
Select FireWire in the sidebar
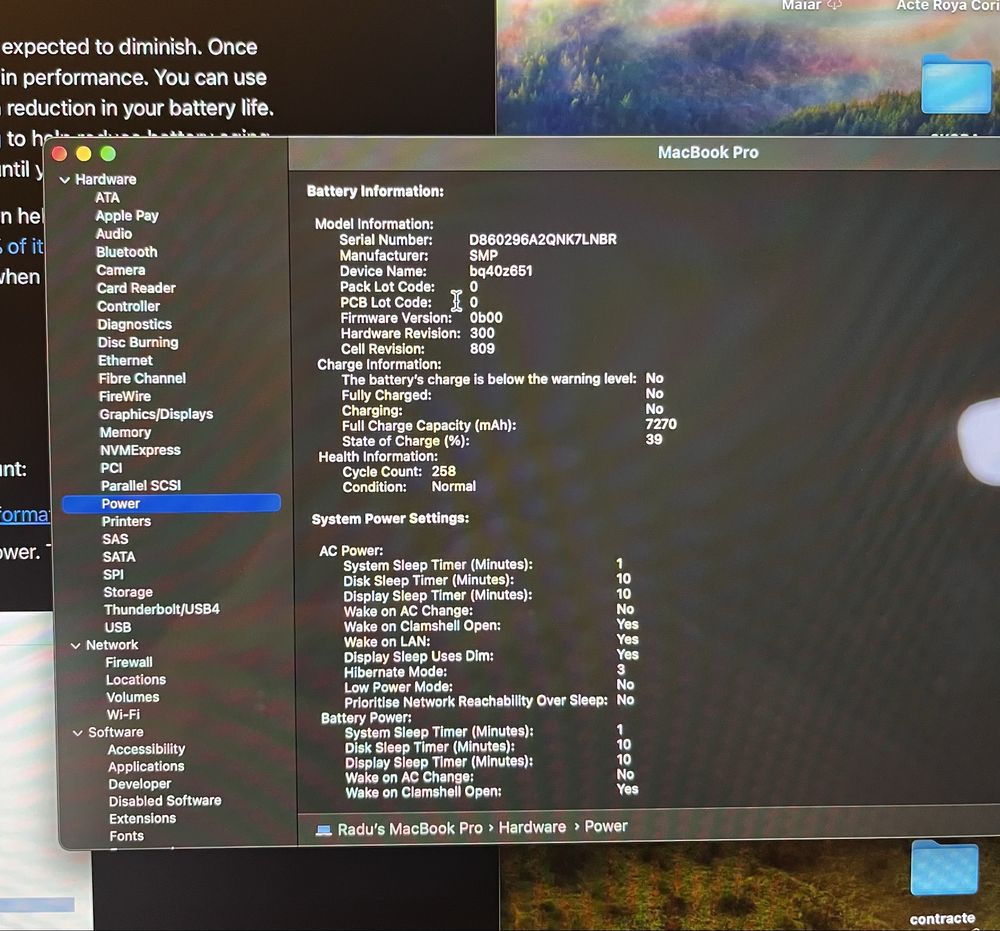click(x=125, y=396)
